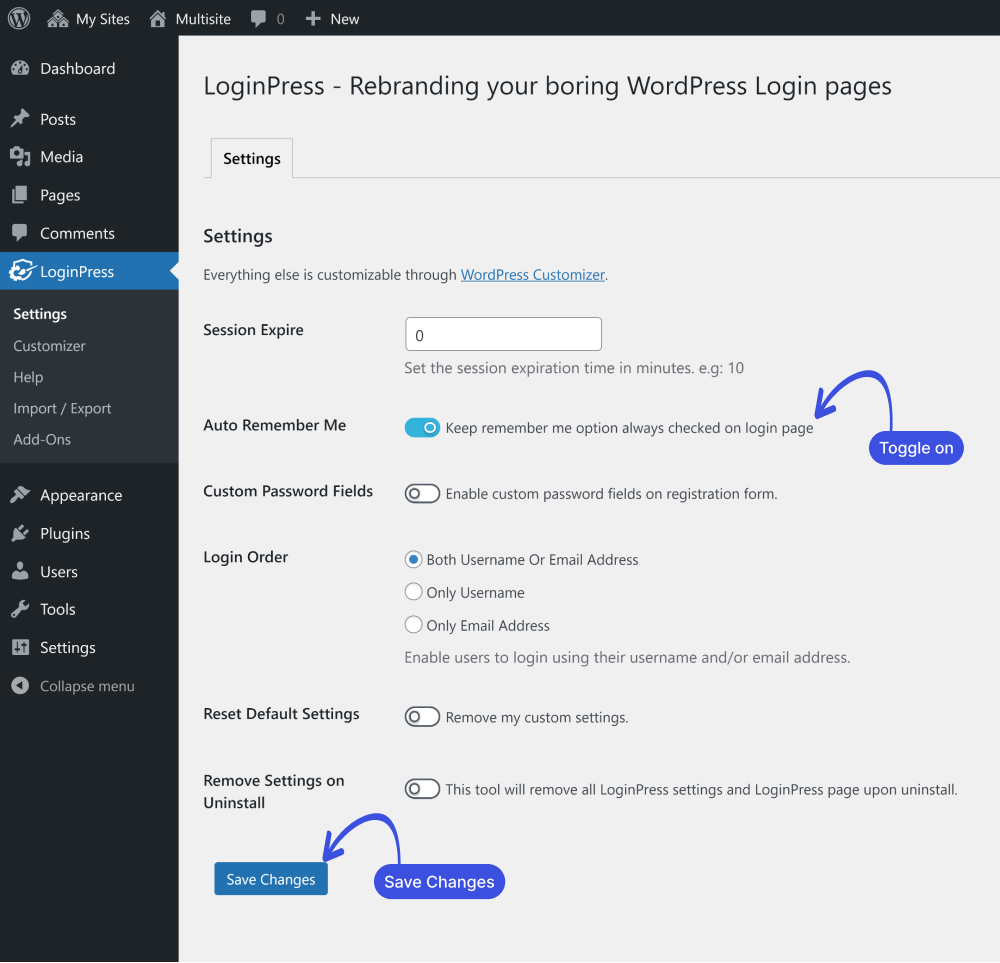Open the Users menu
Screen dimensions: 1000x963
[x=89, y=571]
